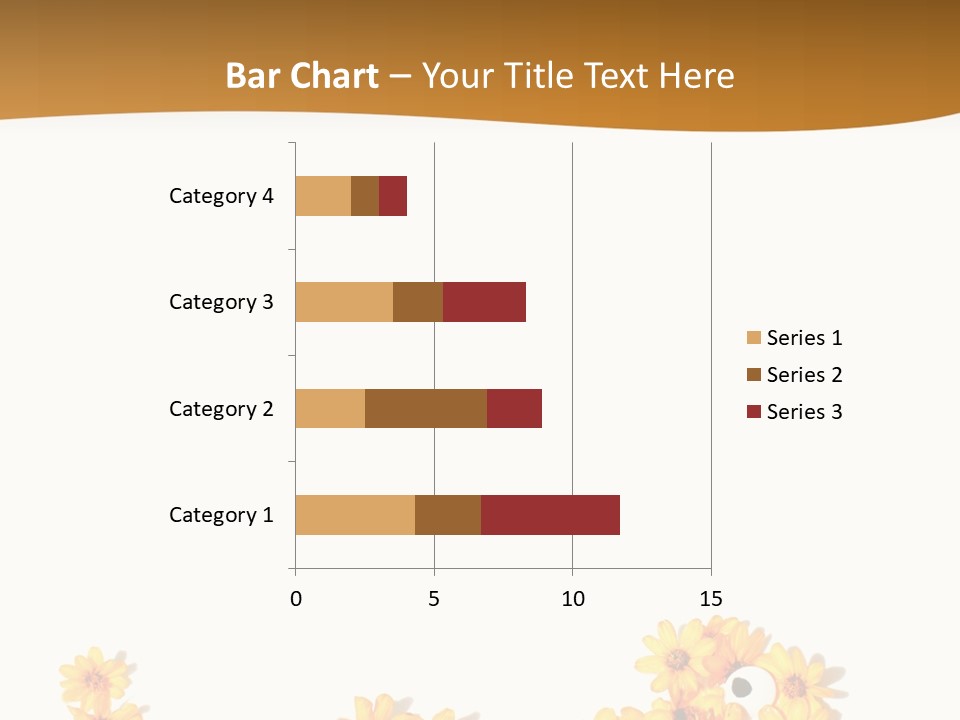Click the axis value 15 label

tap(710, 600)
